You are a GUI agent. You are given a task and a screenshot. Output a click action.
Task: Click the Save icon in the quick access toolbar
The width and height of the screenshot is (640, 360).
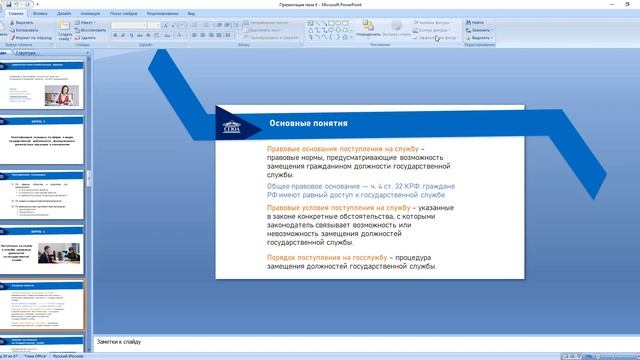[x=9, y=4]
